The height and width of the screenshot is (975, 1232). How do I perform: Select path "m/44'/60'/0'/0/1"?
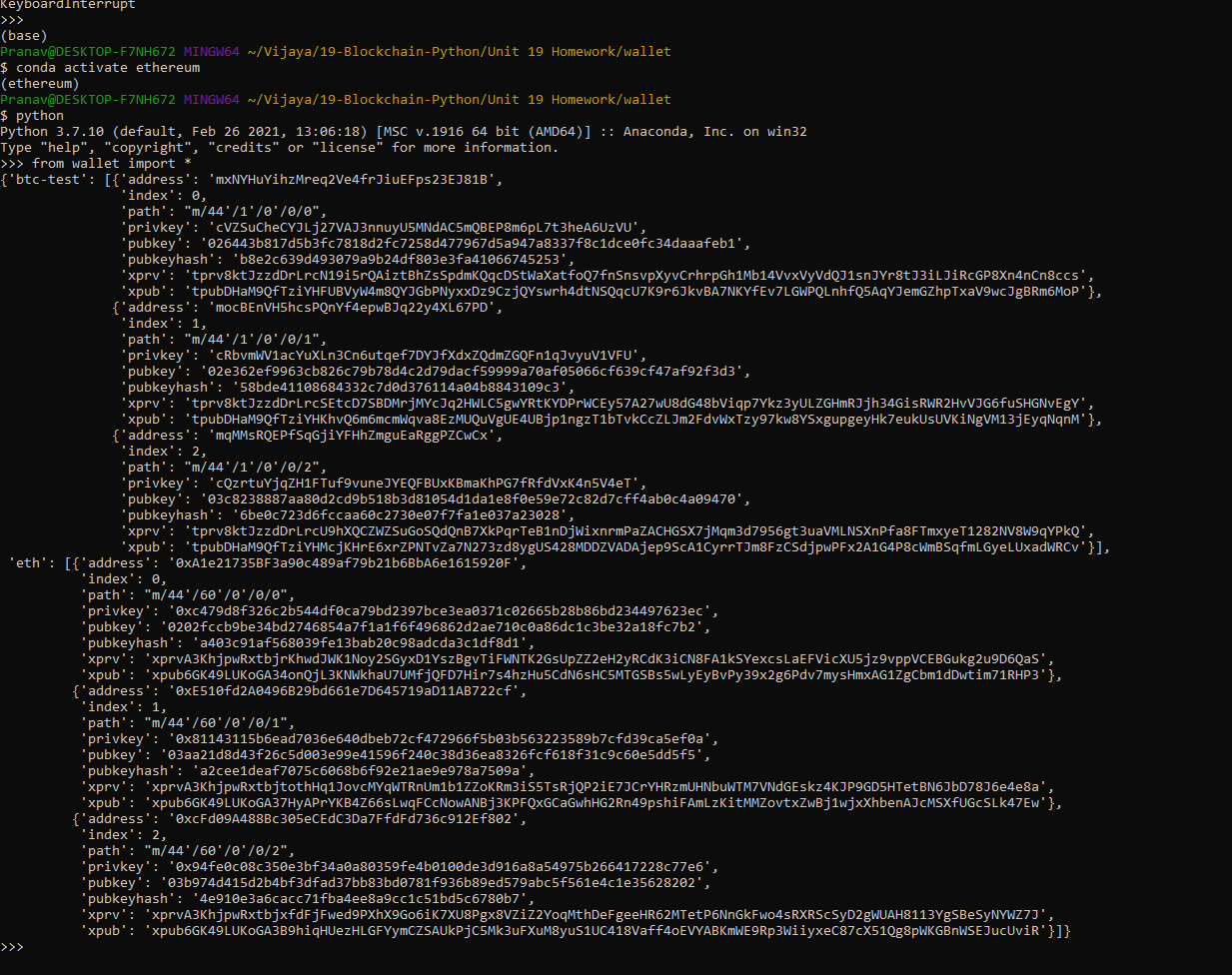[216, 723]
